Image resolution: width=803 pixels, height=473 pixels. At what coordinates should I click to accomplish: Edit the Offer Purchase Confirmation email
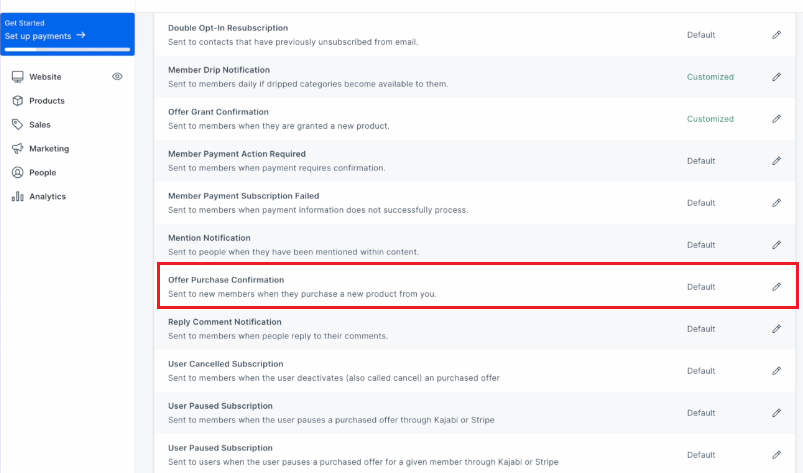[776, 287]
